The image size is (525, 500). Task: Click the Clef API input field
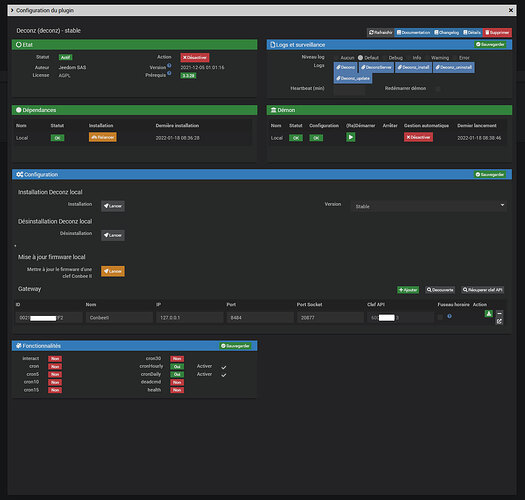[400, 317]
